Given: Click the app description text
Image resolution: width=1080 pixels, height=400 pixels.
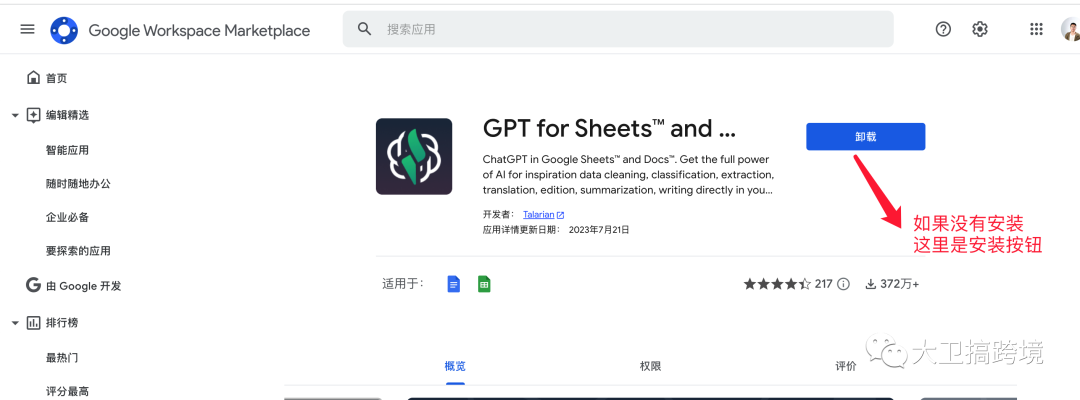Looking at the screenshot, I should coord(628,175).
